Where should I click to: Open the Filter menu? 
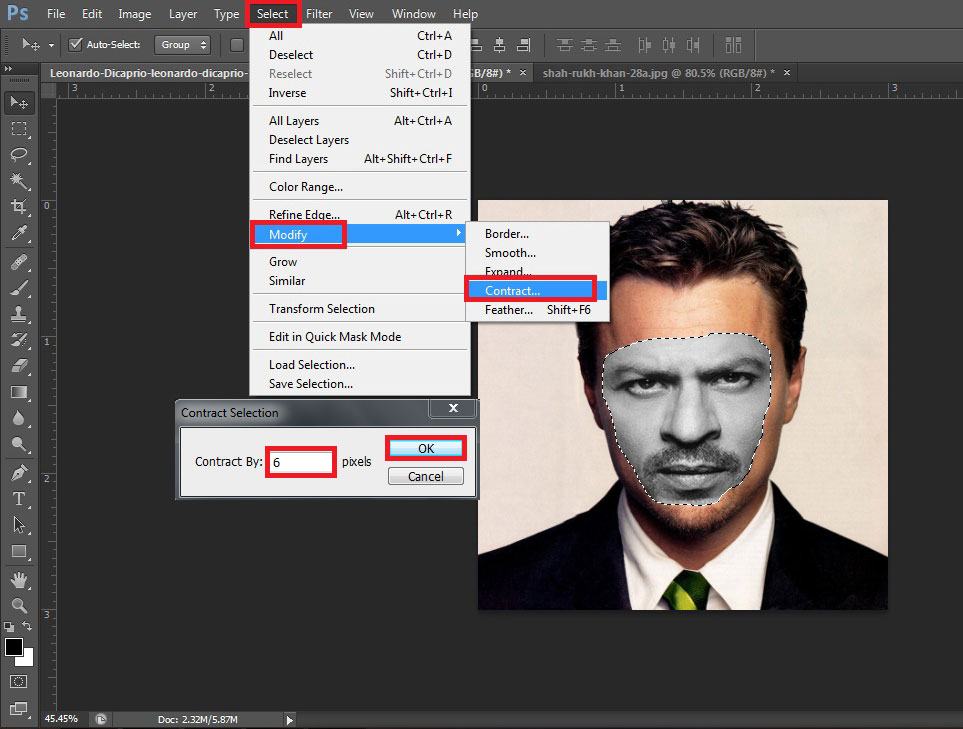(319, 14)
